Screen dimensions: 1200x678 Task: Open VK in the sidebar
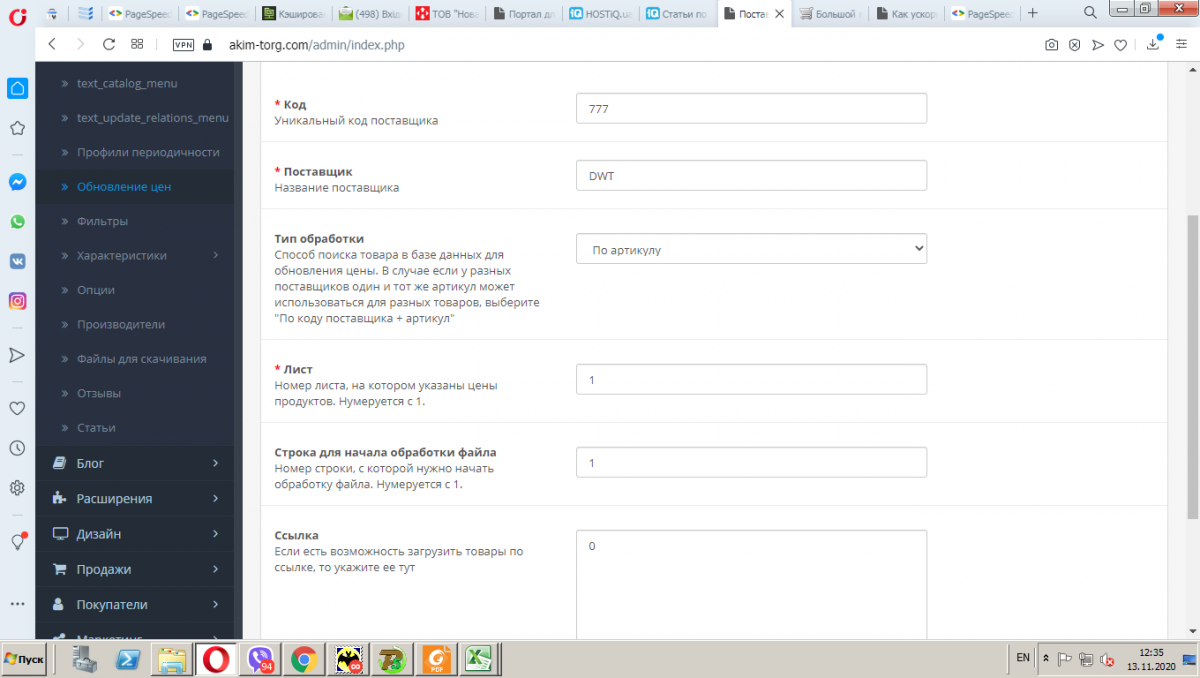(x=17, y=261)
